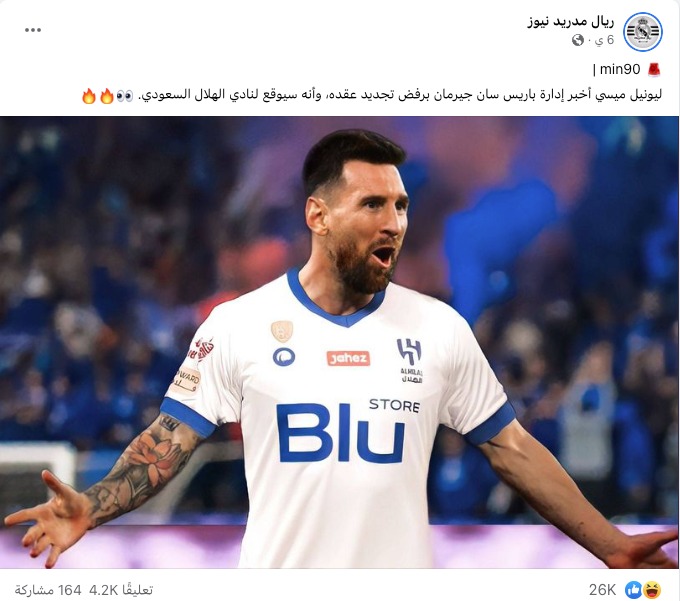Screen dimensions: 680x601
Task: Click the Al Hilal crest on shirt
Action: tap(409, 360)
